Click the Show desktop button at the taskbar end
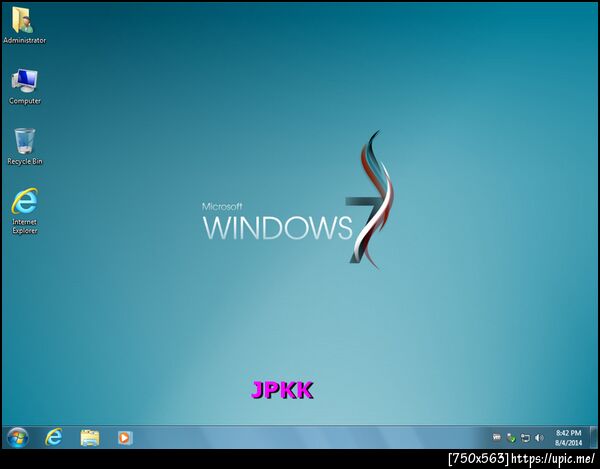 (x=594, y=437)
